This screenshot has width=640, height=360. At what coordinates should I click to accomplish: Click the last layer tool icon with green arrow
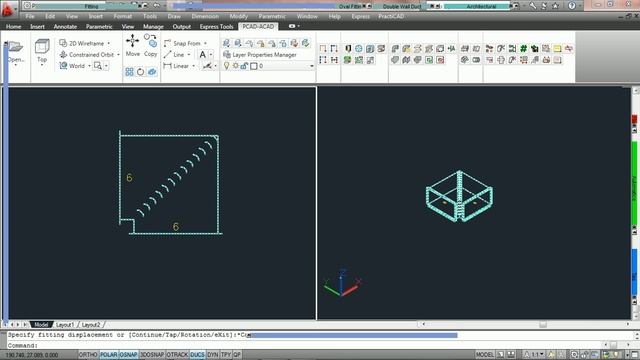click(305, 43)
